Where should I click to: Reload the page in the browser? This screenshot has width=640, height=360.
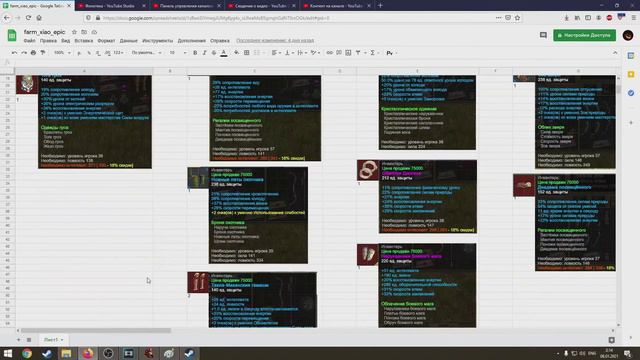click(x=28, y=18)
